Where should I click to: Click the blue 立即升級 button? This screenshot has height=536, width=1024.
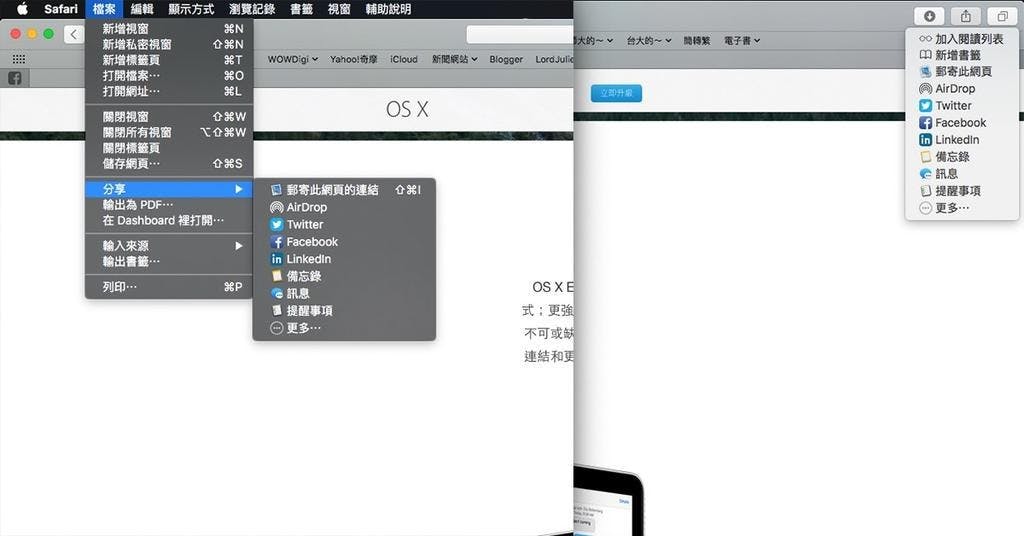[616, 93]
